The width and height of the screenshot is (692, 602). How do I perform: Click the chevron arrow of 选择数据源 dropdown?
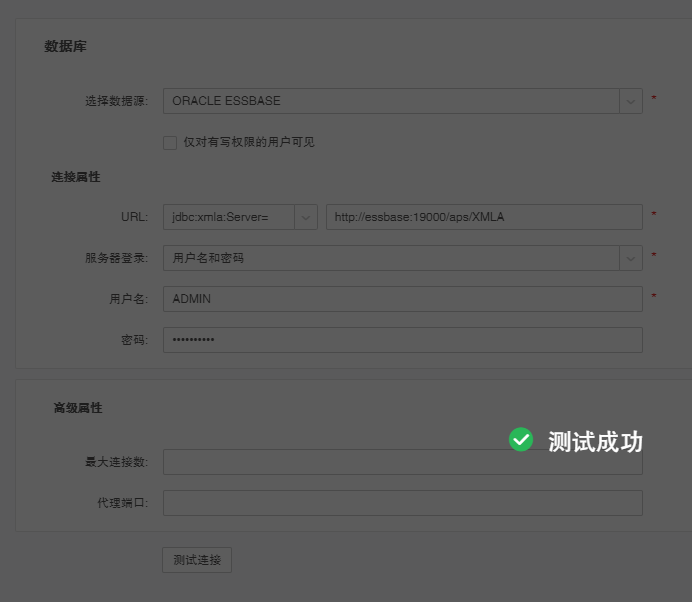(x=630, y=101)
